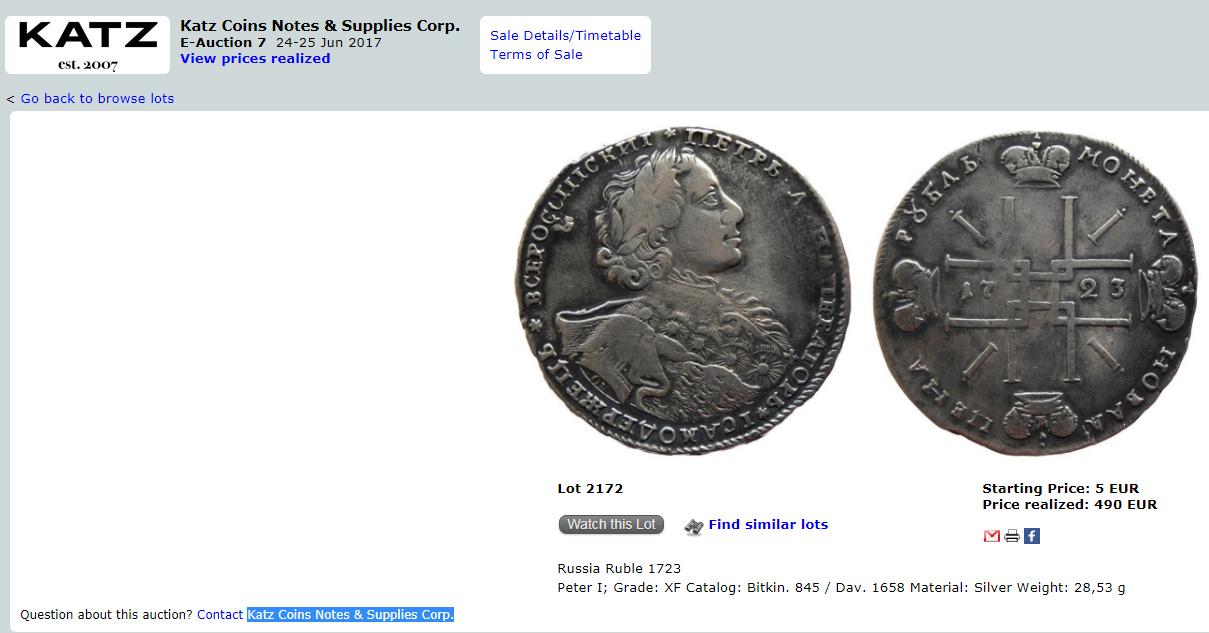
Task: Open the coin obverse portrait image
Action: click(x=683, y=291)
